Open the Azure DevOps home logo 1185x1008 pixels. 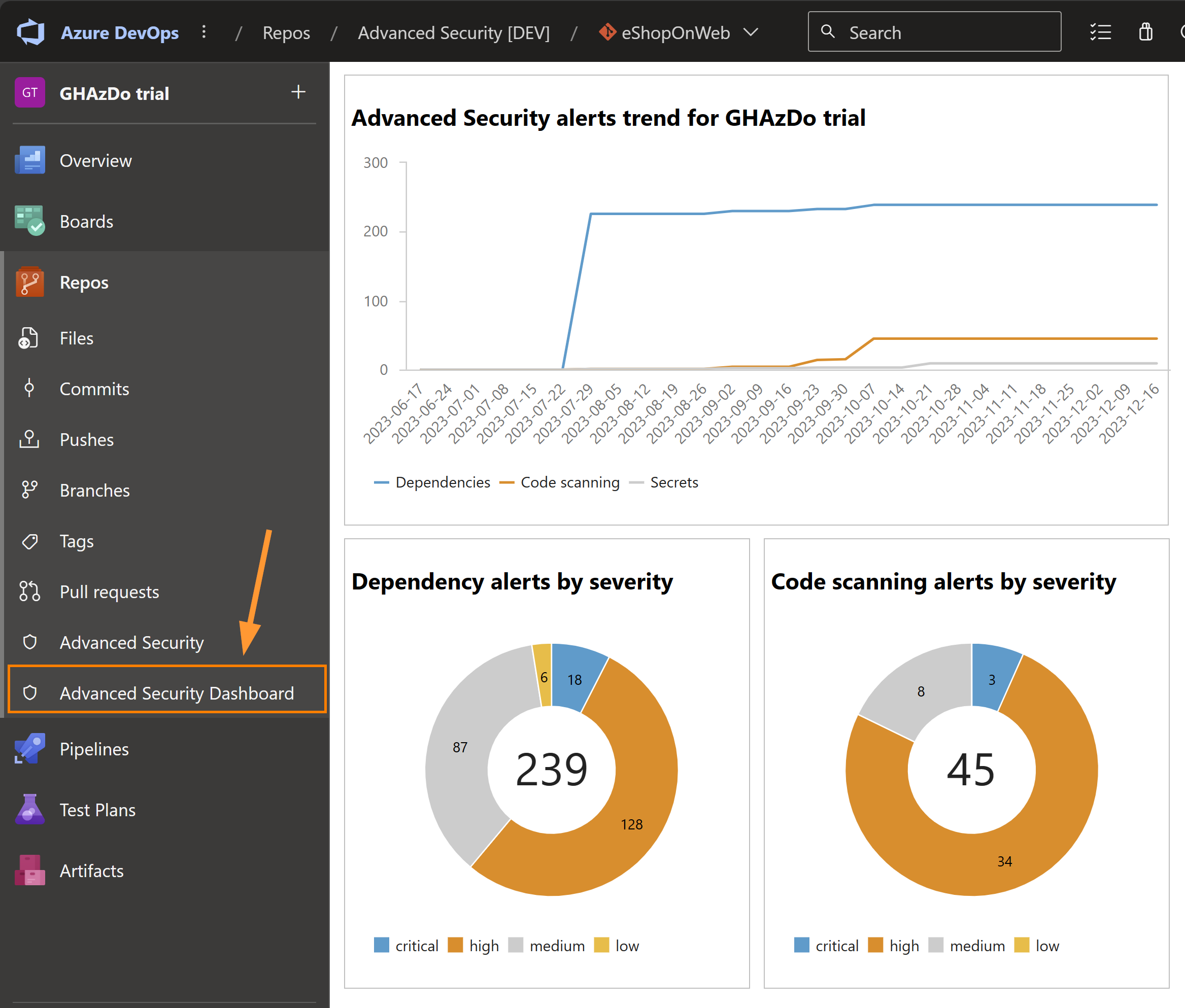coord(31,32)
